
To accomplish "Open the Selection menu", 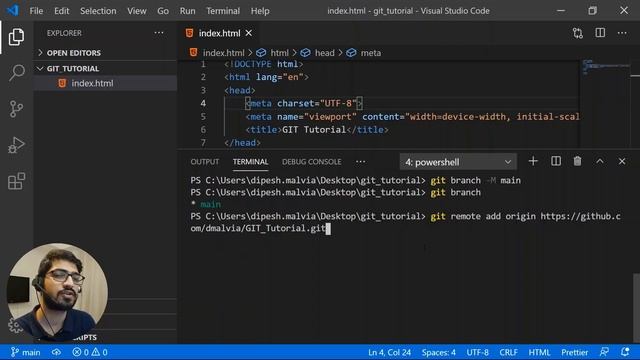I will tap(98, 11).
